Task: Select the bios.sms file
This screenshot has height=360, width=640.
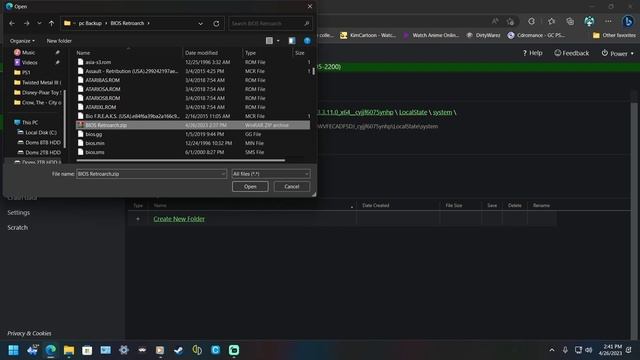Action: click(x=193, y=152)
